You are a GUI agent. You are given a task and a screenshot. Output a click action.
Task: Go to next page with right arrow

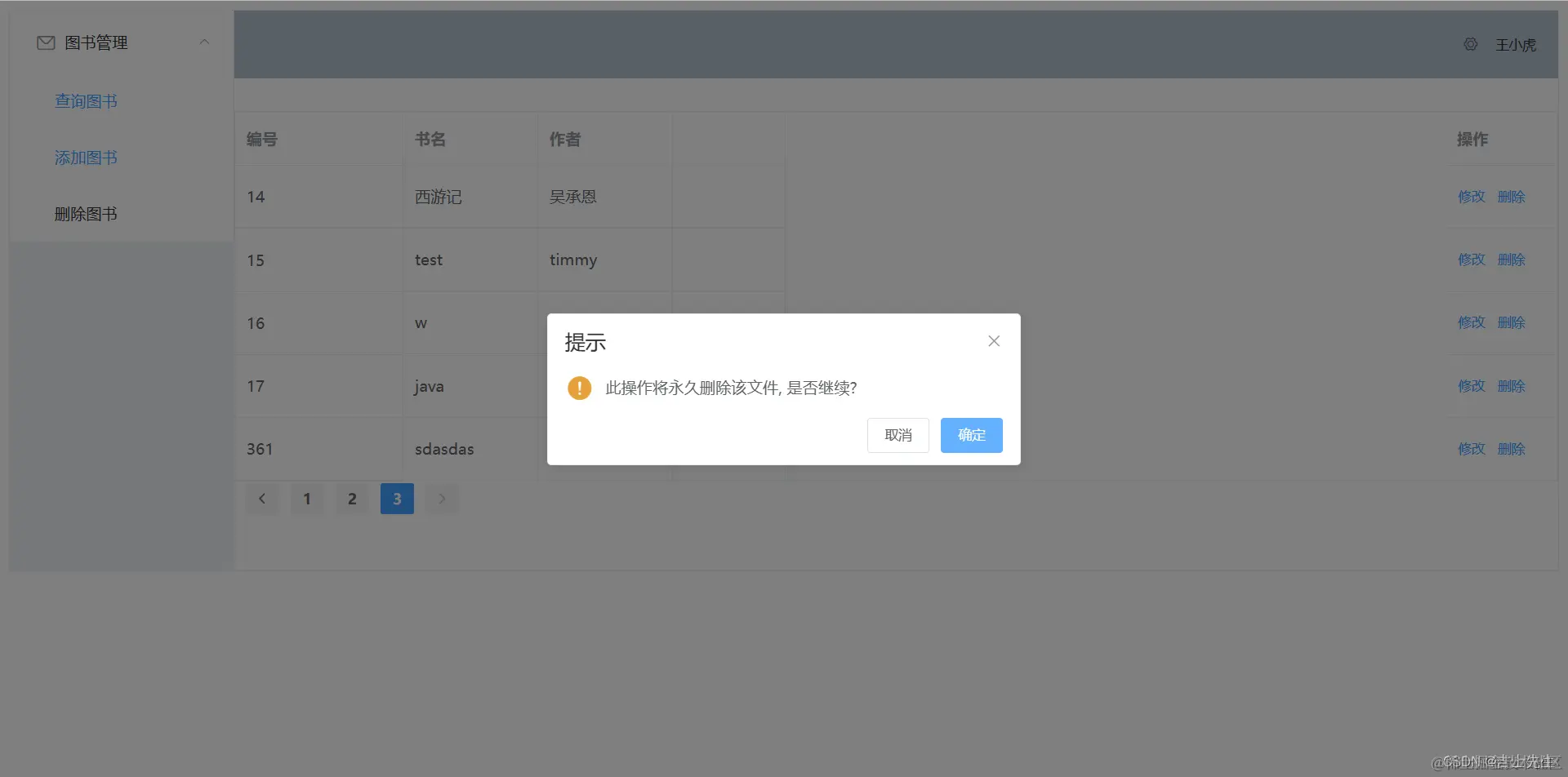click(442, 498)
